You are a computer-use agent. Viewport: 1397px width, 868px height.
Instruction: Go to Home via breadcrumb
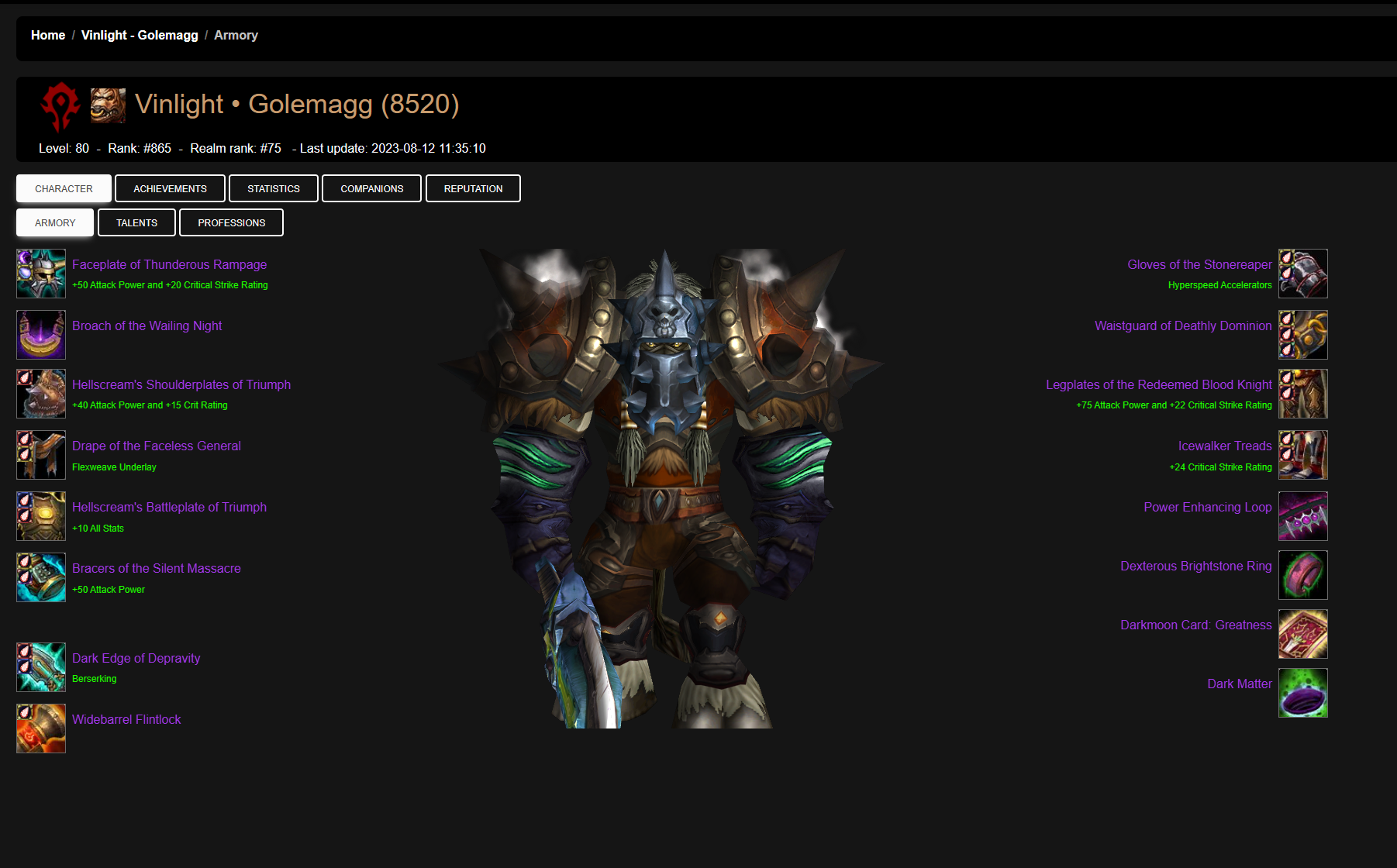tap(48, 36)
